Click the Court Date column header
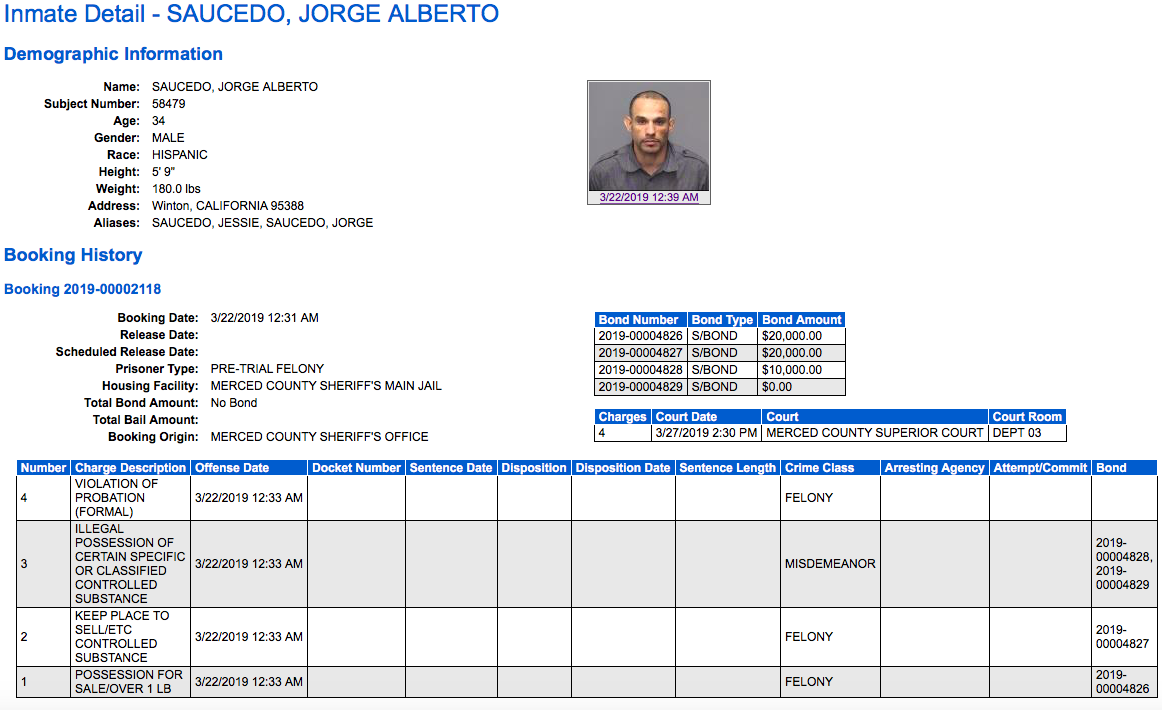The height and width of the screenshot is (710, 1162). (706, 417)
